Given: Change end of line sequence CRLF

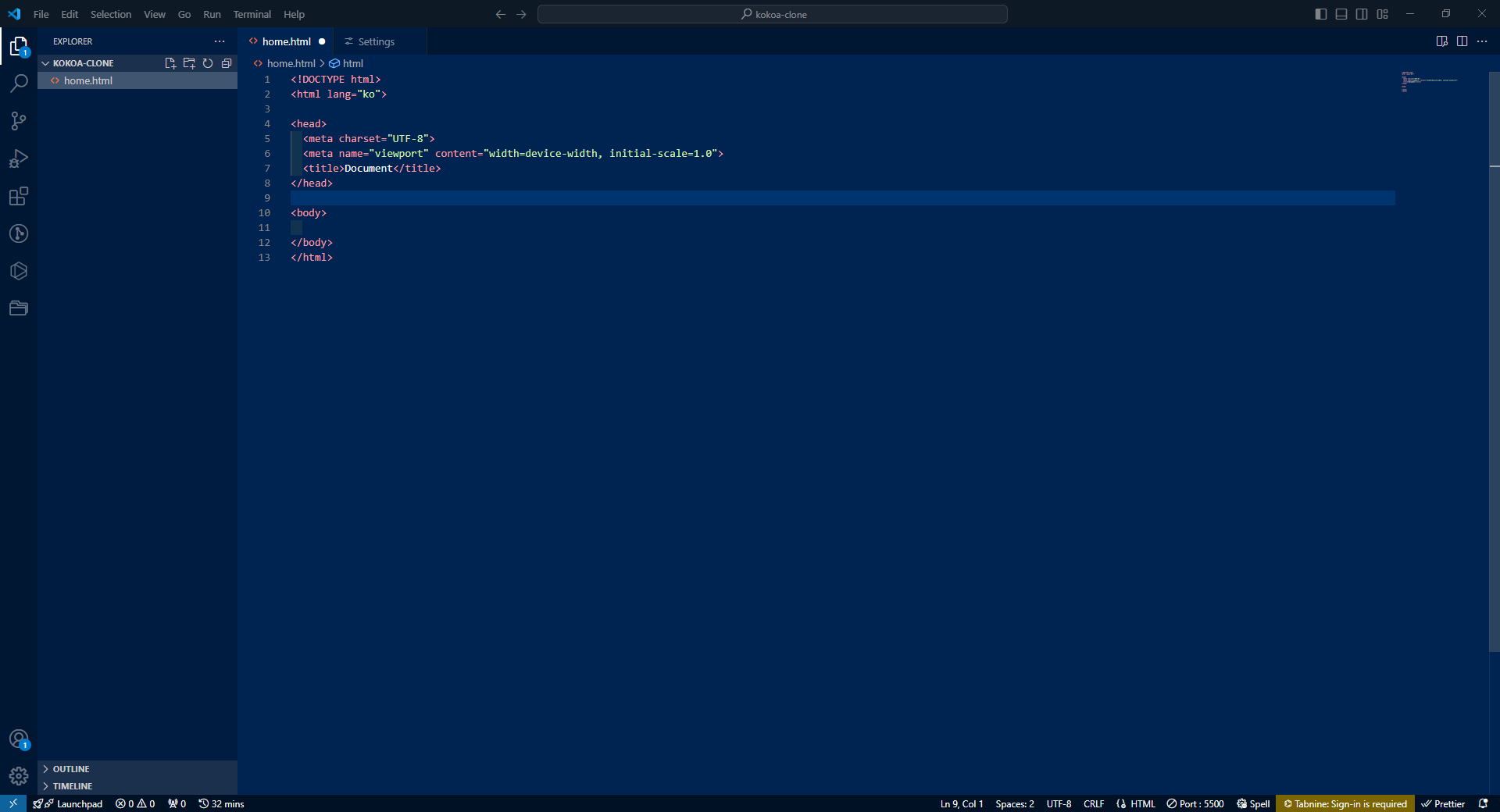Looking at the screenshot, I should coord(1094,803).
